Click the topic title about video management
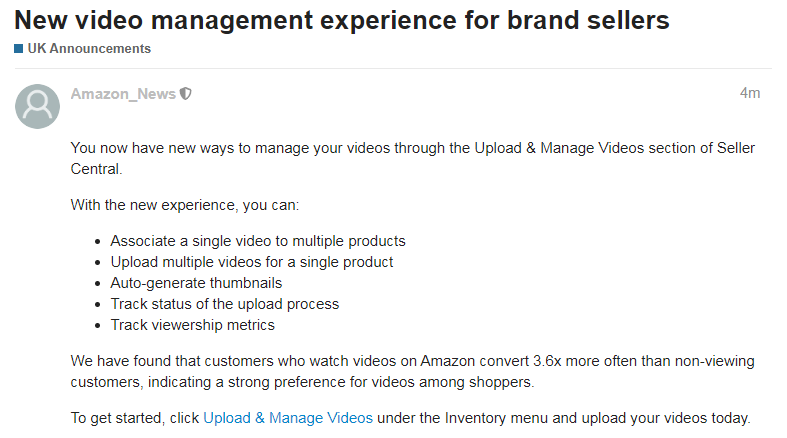The height and width of the screenshot is (438, 787). 341,20
